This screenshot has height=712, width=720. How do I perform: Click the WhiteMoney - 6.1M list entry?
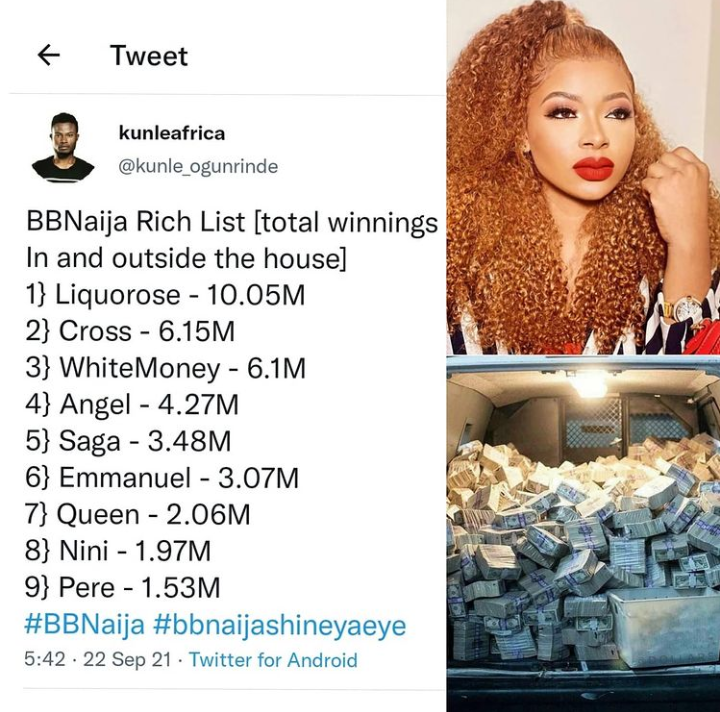click(165, 368)
